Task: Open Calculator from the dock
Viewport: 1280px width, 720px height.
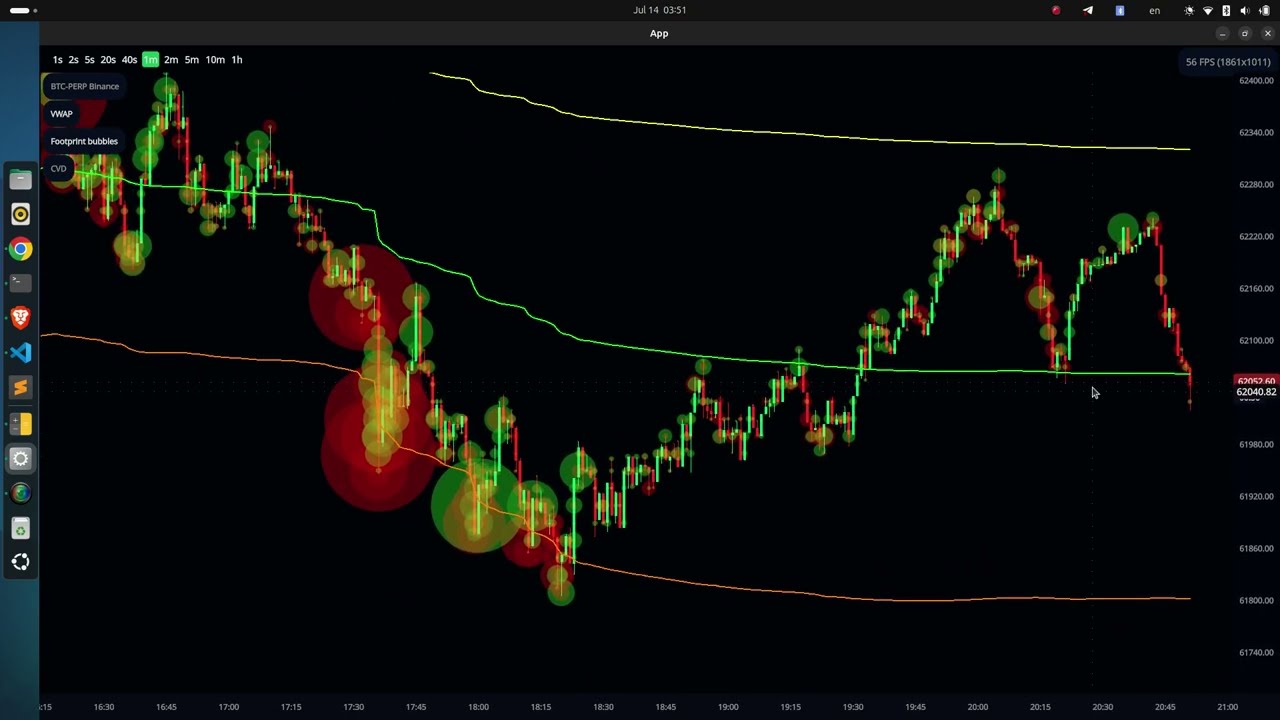Action: coord(20,424)
